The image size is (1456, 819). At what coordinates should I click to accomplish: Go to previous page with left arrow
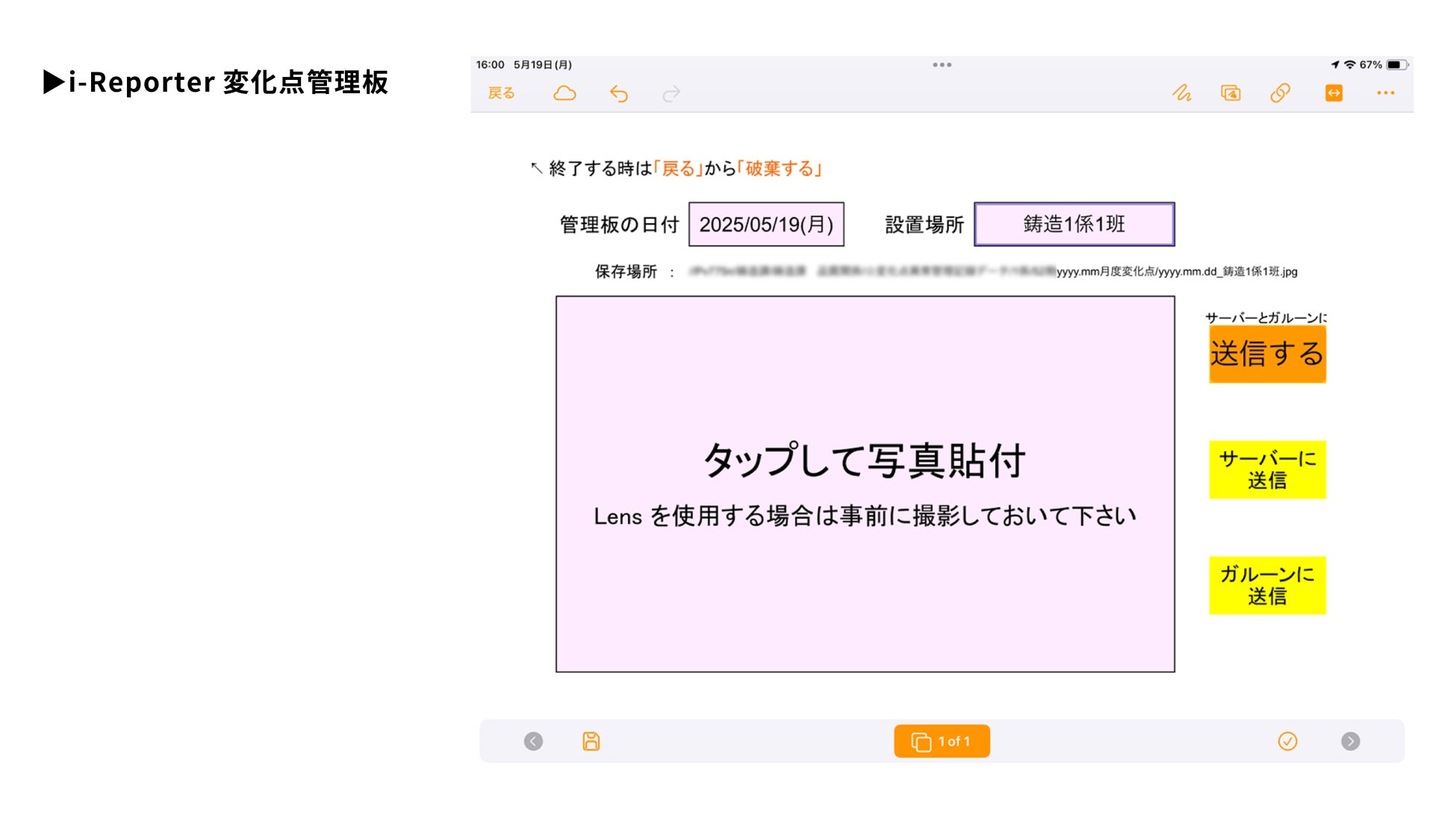click(533, 741)
